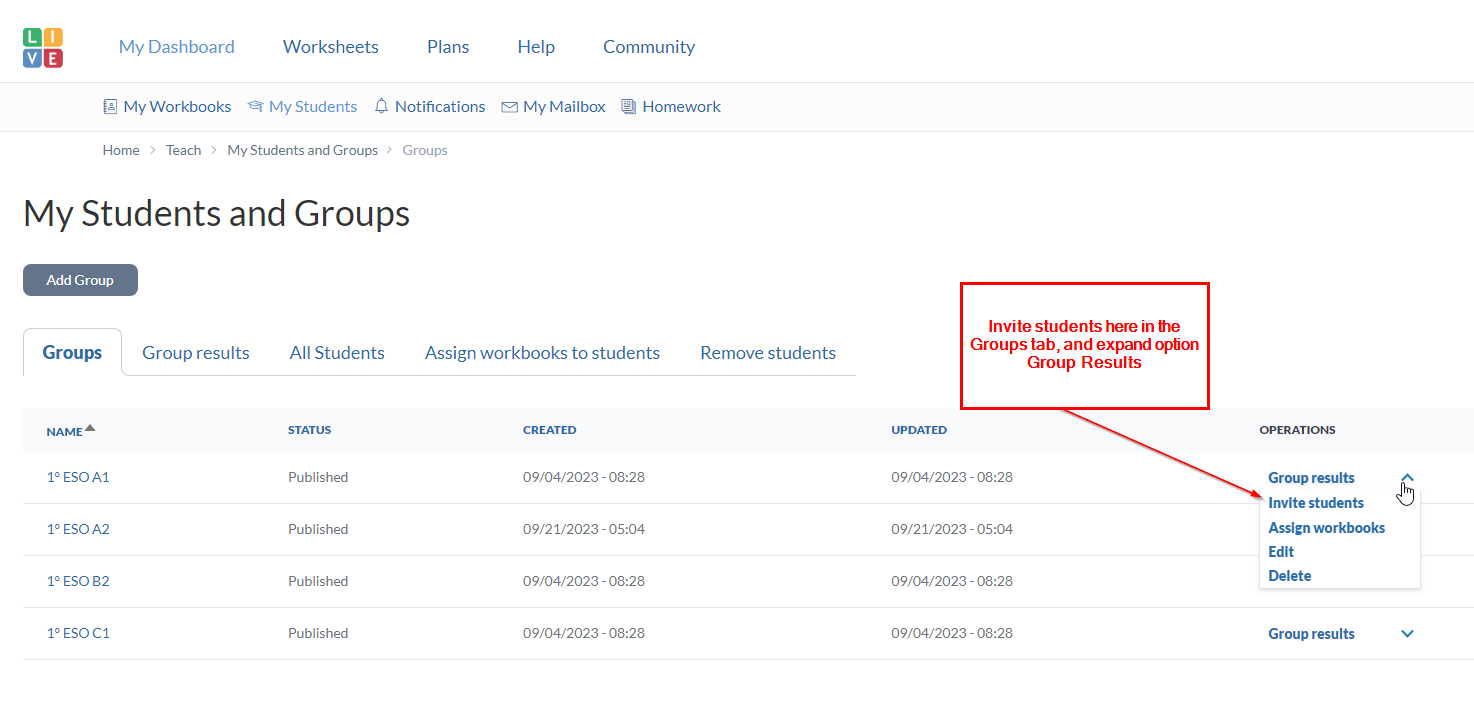Click the Homework notebook icon

click(629, 107)
